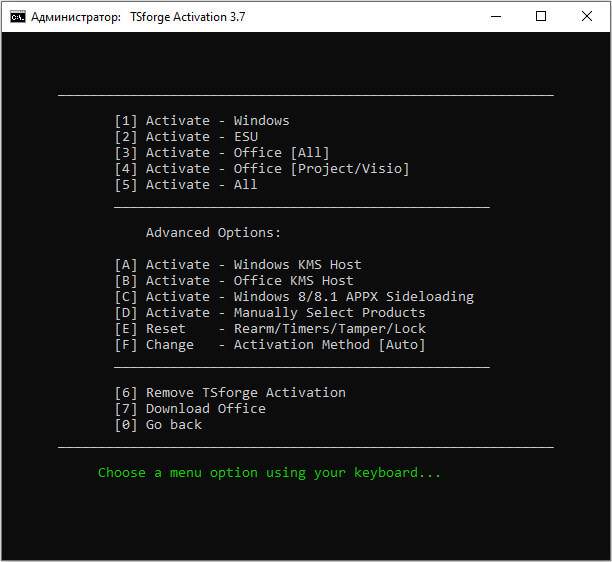Click Change - Activation Method [Auto]

(270, 345)
